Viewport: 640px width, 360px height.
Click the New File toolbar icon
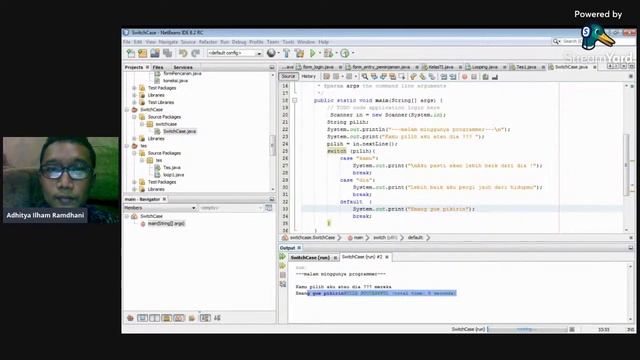pyautogui.click(x=131, y=53)
